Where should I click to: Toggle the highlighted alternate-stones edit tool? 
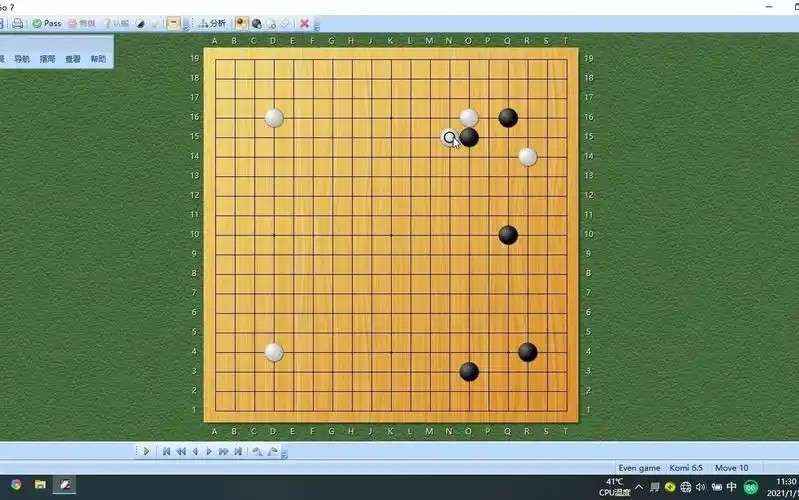click(242, 23)
